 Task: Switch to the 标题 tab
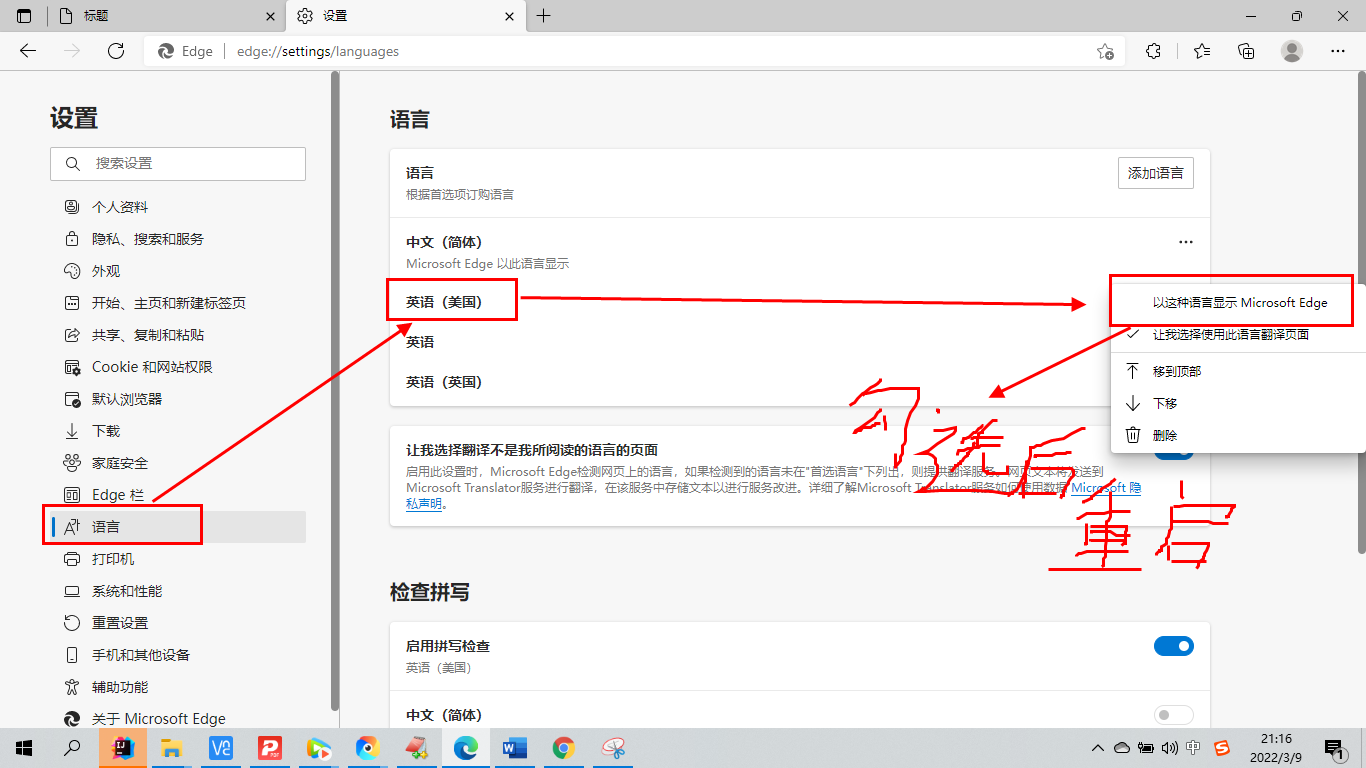[x=166, y=16]
